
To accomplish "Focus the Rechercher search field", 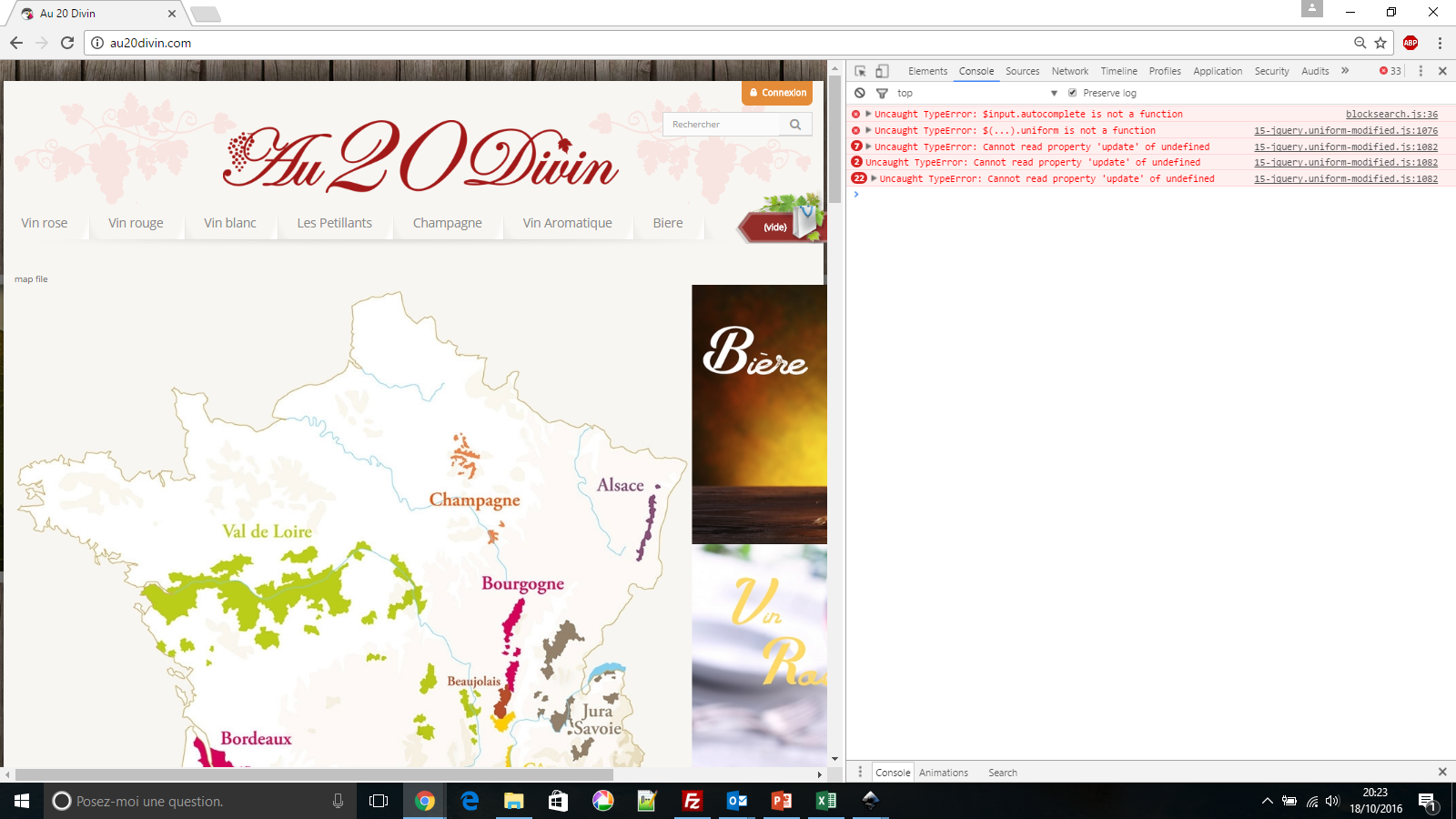I will (x=723, y=125).
